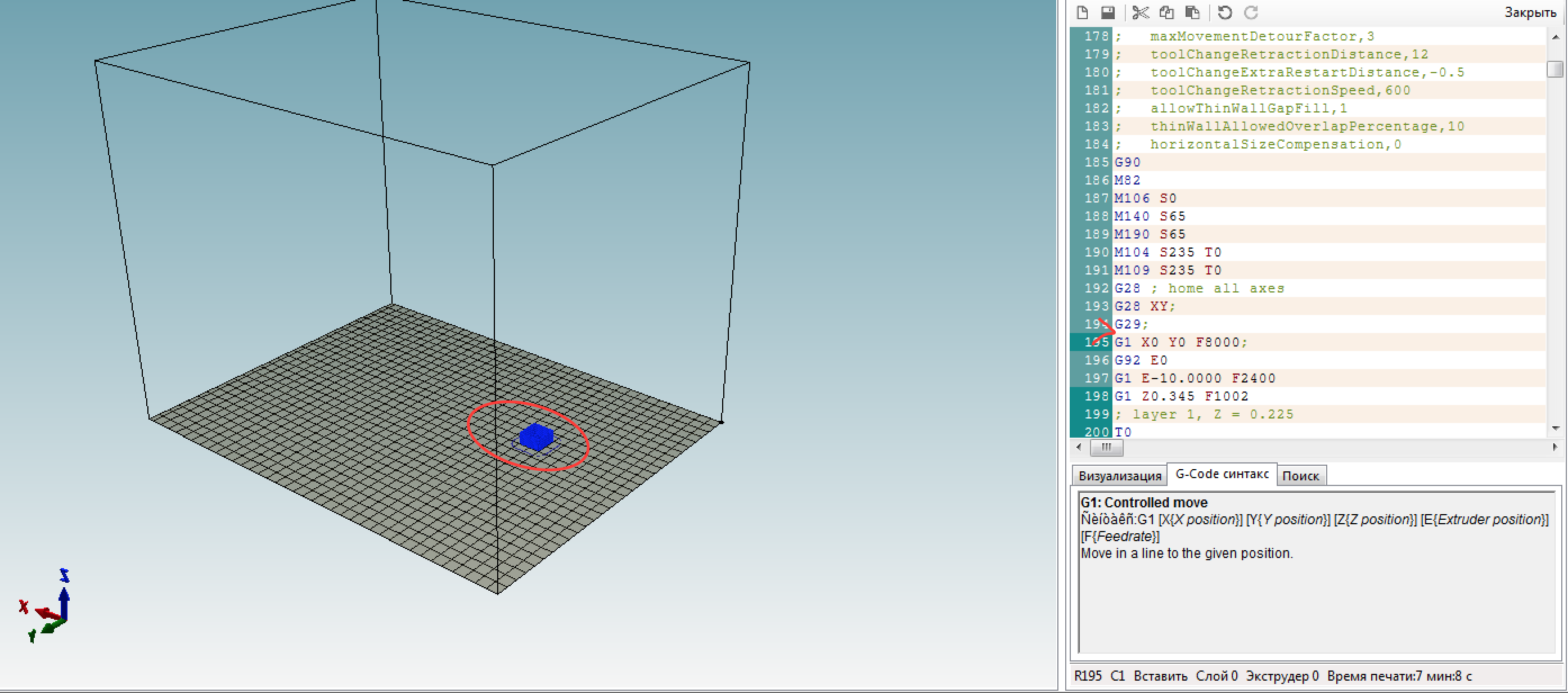
Task: Click the horizontal scrollbar left arrow
Action: click(1079, 448)
